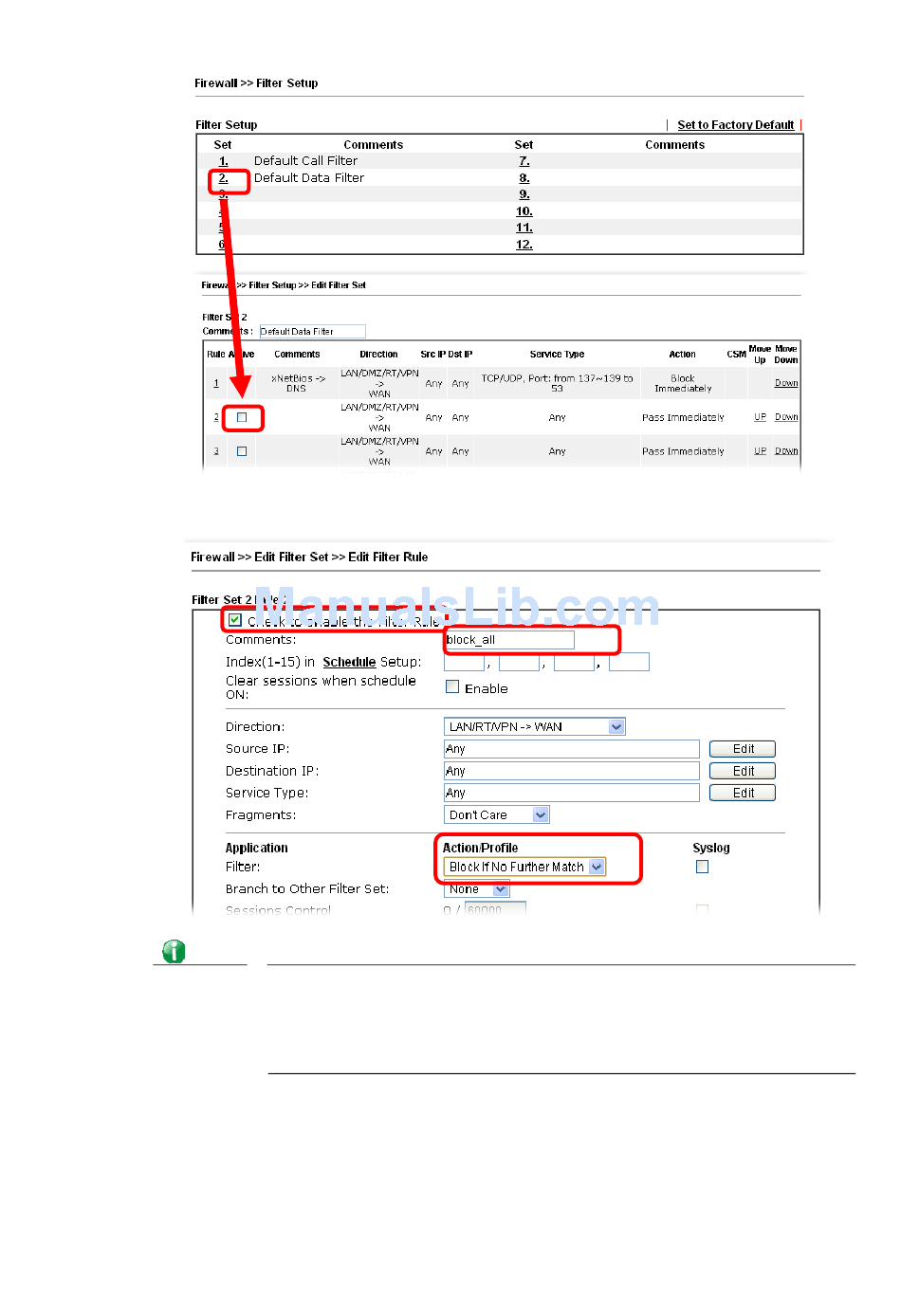Click Default Data Filter comments field
Screen dimensions: 901x1316
click(312, 332)
